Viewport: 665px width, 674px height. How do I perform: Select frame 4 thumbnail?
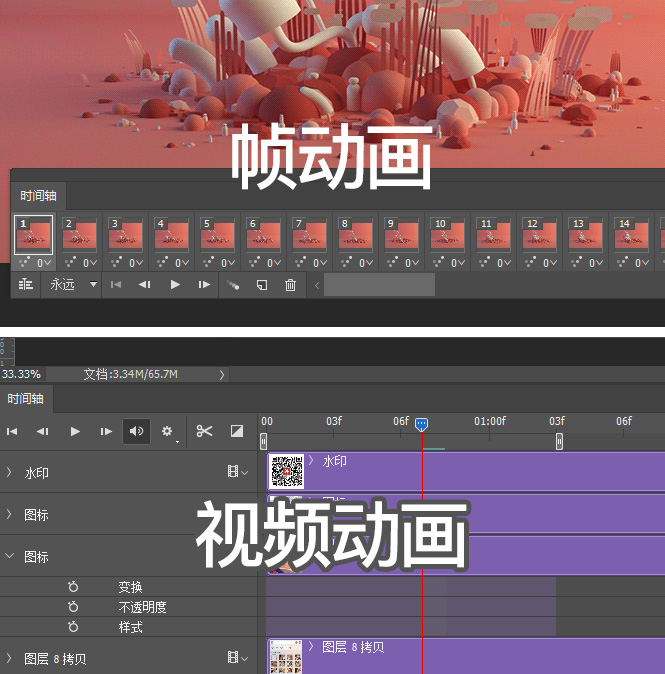pos(172,235)
